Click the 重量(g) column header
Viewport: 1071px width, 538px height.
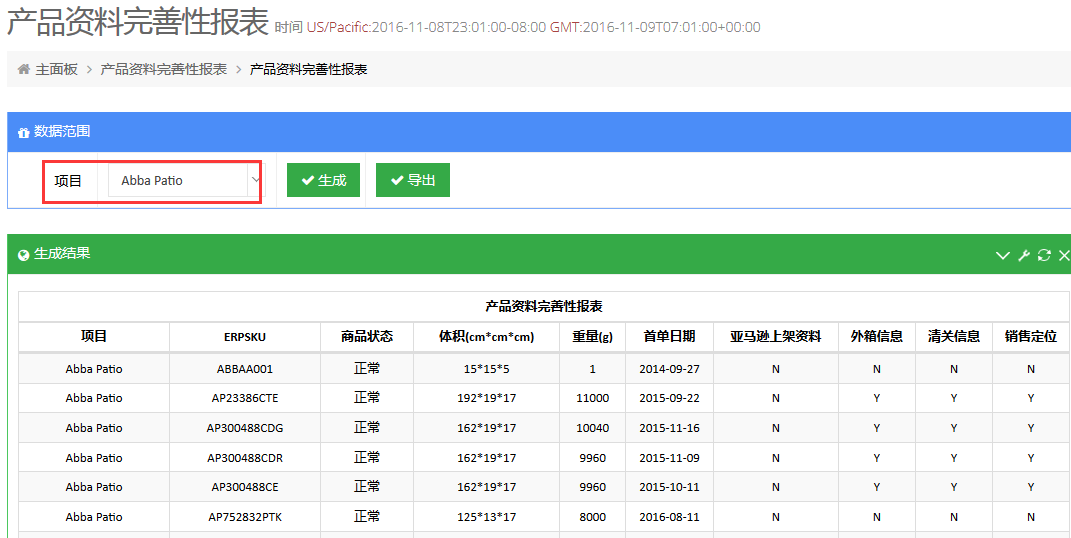592,337
